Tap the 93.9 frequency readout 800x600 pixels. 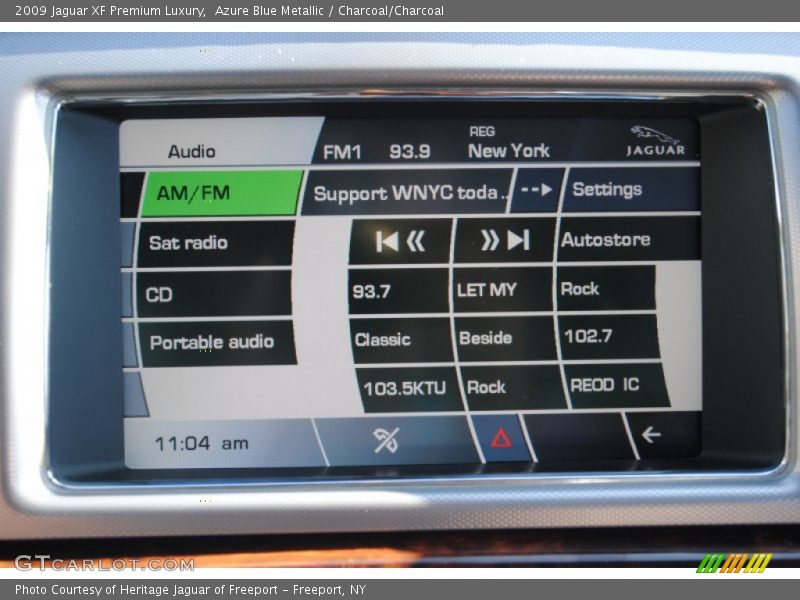(x=410, y=152)
